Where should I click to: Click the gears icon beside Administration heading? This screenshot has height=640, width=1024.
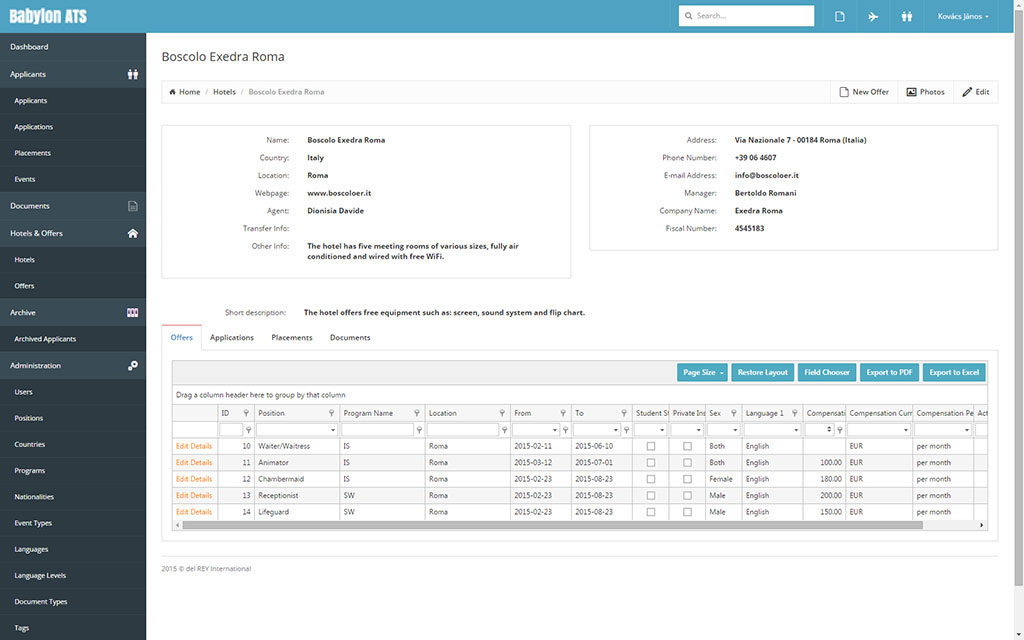coord(133,366)
